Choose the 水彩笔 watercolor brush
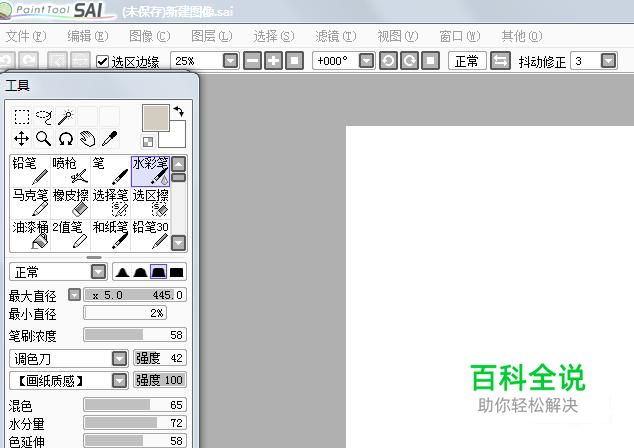The image size is (634, 448). (x=150, y=171)
